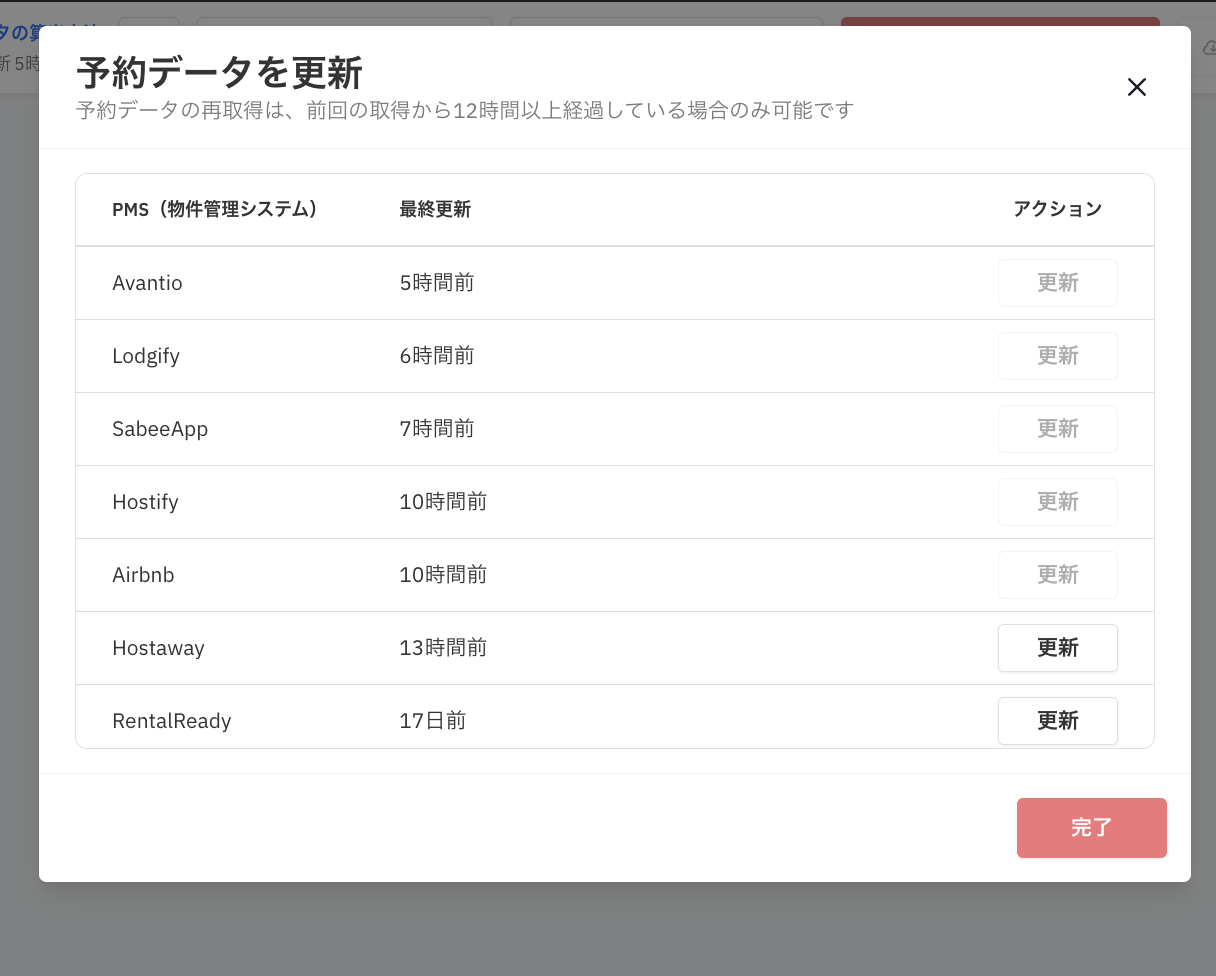Click disabled 更新 button for Hostify
This screenshot has height=976, width=1216.
1058,502
